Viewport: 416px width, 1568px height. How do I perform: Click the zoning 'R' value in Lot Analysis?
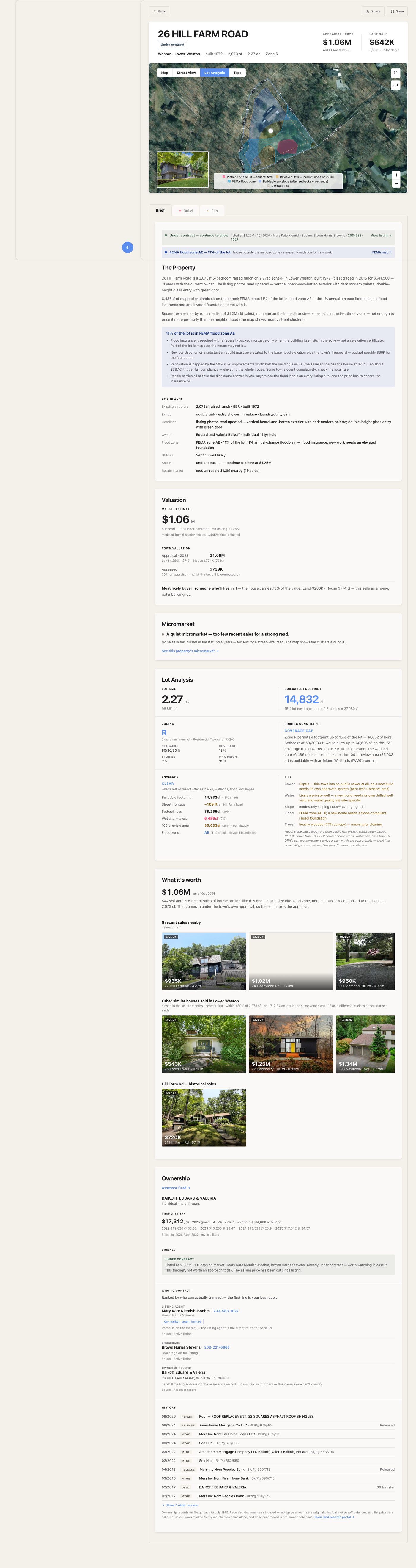[164, 733]
